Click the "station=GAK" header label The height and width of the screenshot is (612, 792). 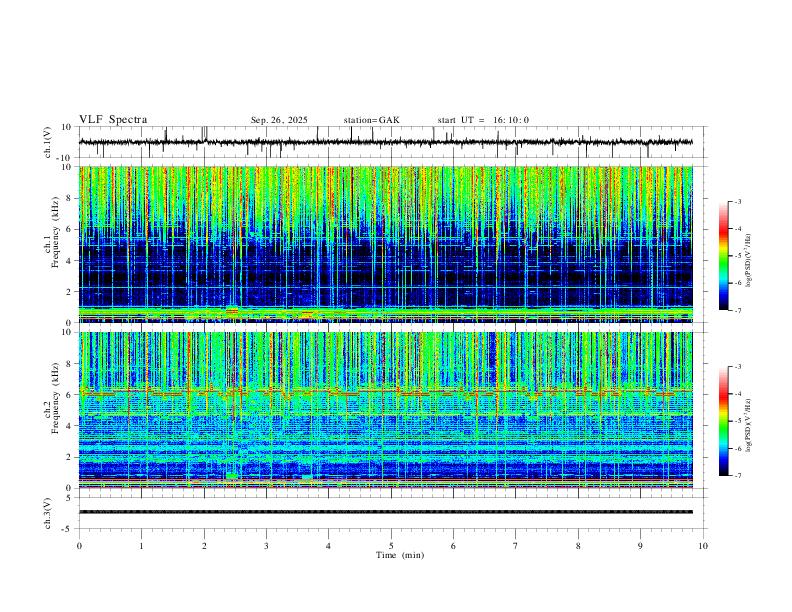[x=371, y=120]
